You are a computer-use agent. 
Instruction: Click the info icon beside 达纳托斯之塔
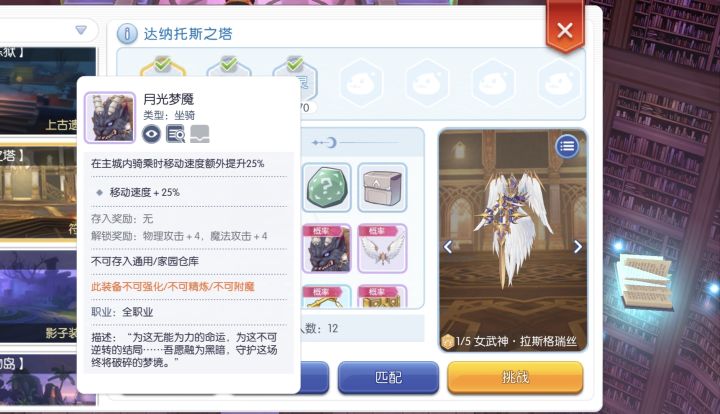[x=127, y=34]
